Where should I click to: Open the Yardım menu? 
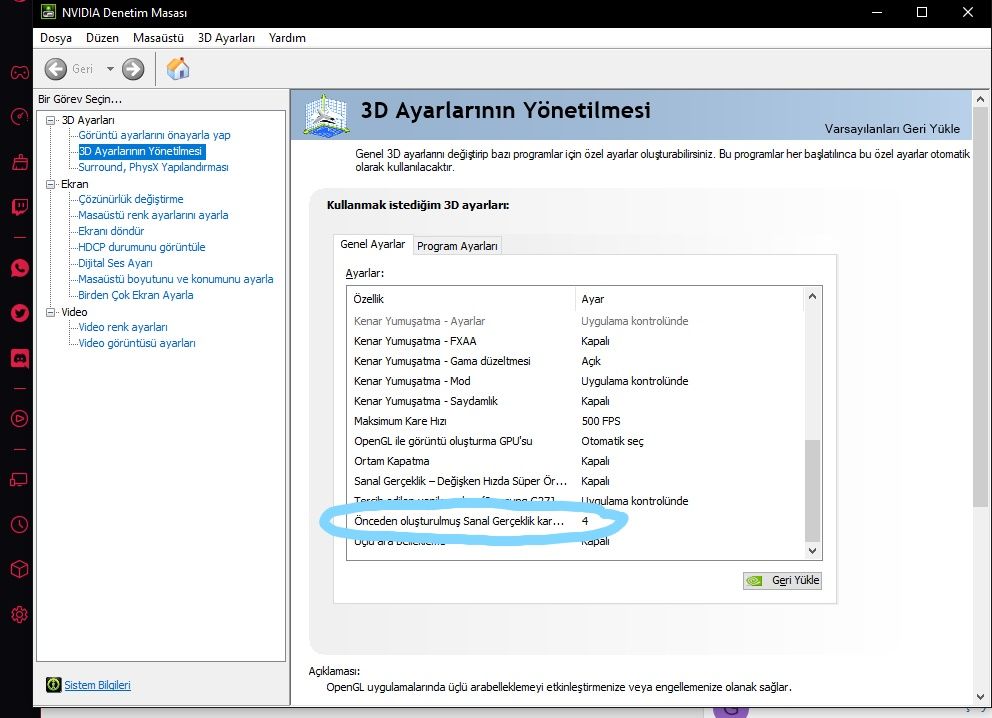(287, 38)
